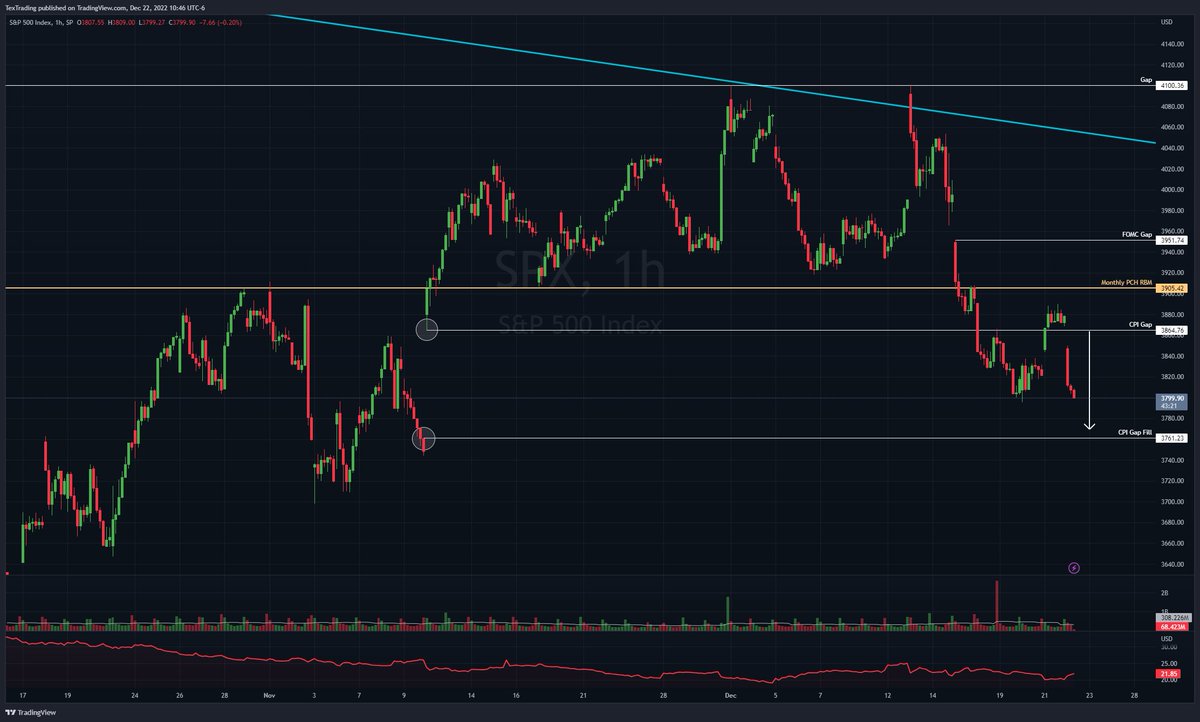The width and height of the screenshot is (1200, 722).
Task: Select the circle marker at the CPI Gap Fill line's start
Action: point(424,438)
